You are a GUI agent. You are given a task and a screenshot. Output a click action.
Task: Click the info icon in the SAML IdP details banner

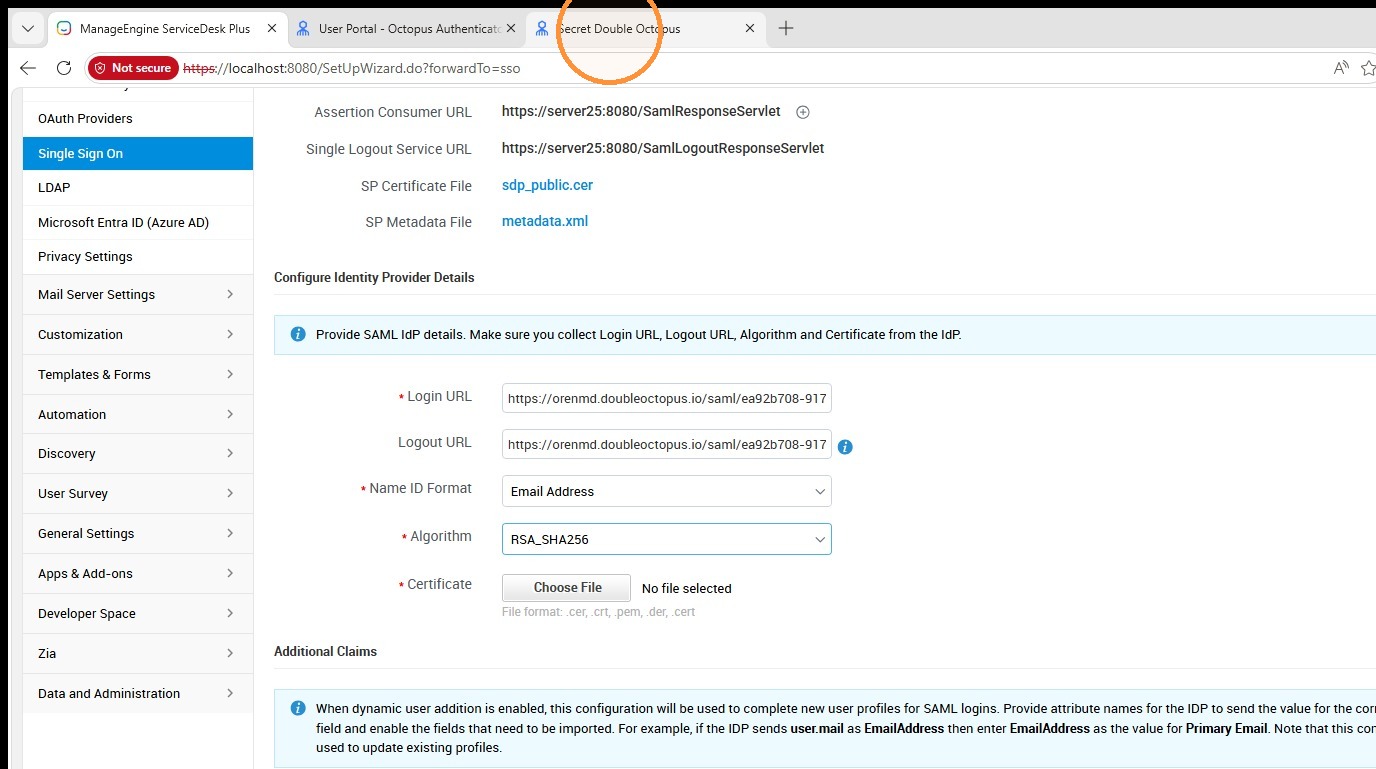click(297, 334)
